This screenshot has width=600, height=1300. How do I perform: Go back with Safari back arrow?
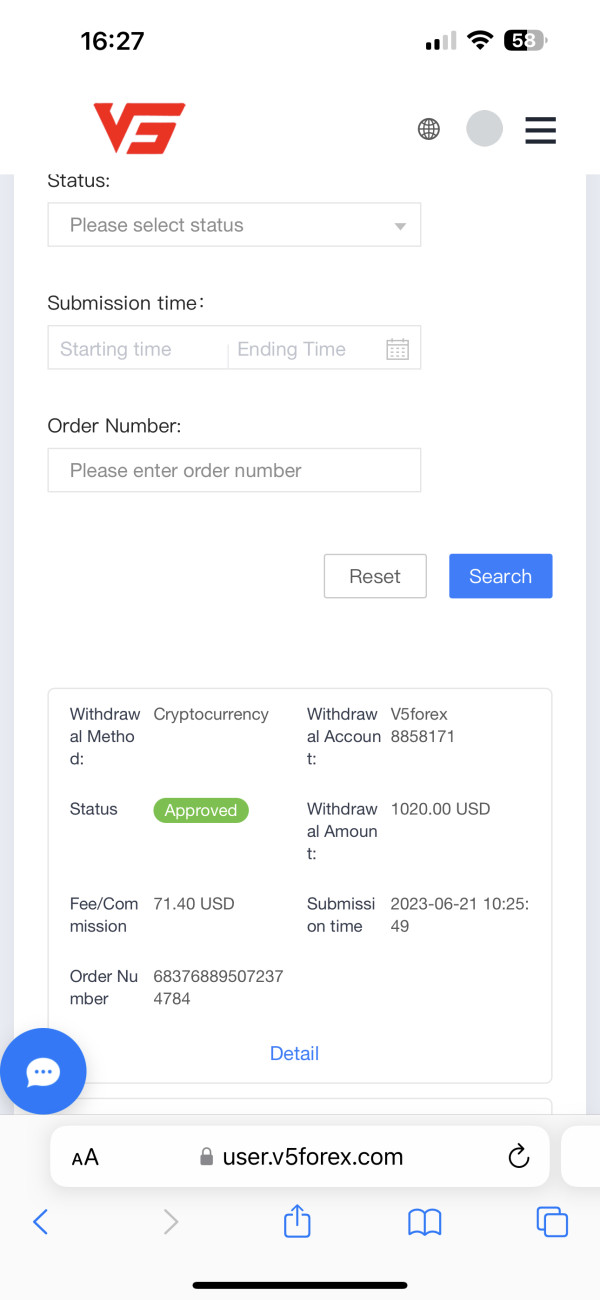41,1221
